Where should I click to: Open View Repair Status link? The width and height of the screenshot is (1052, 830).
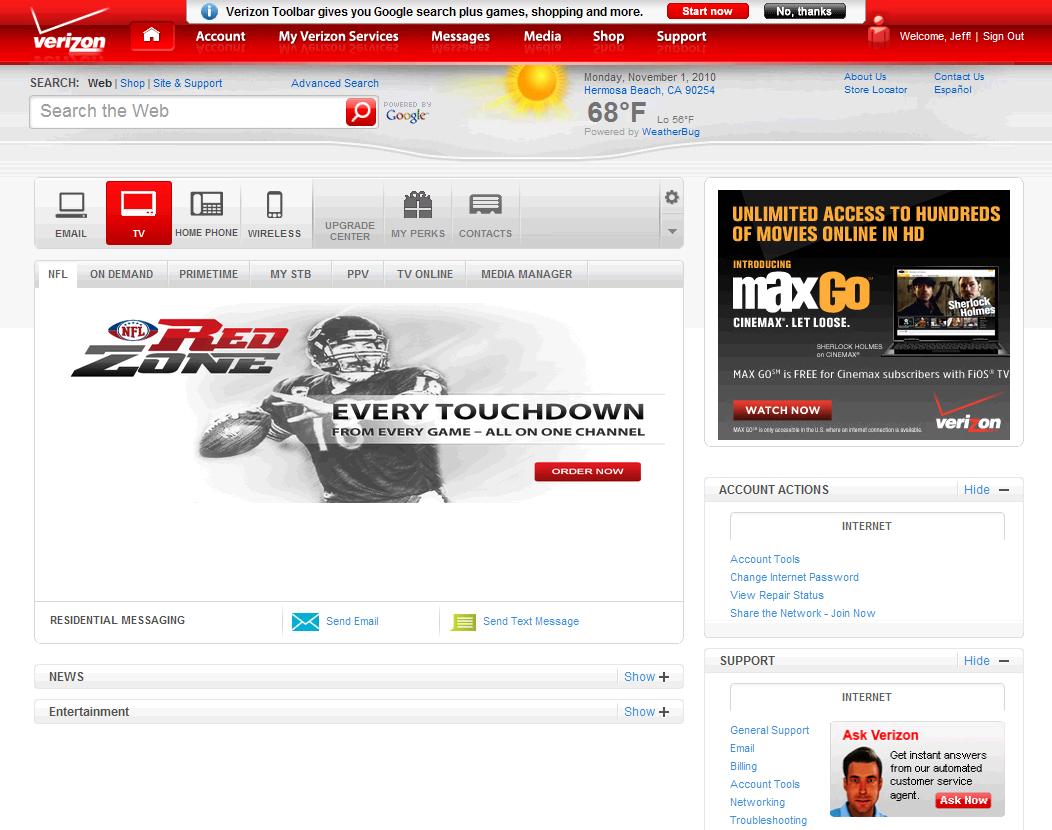[776, 595]
